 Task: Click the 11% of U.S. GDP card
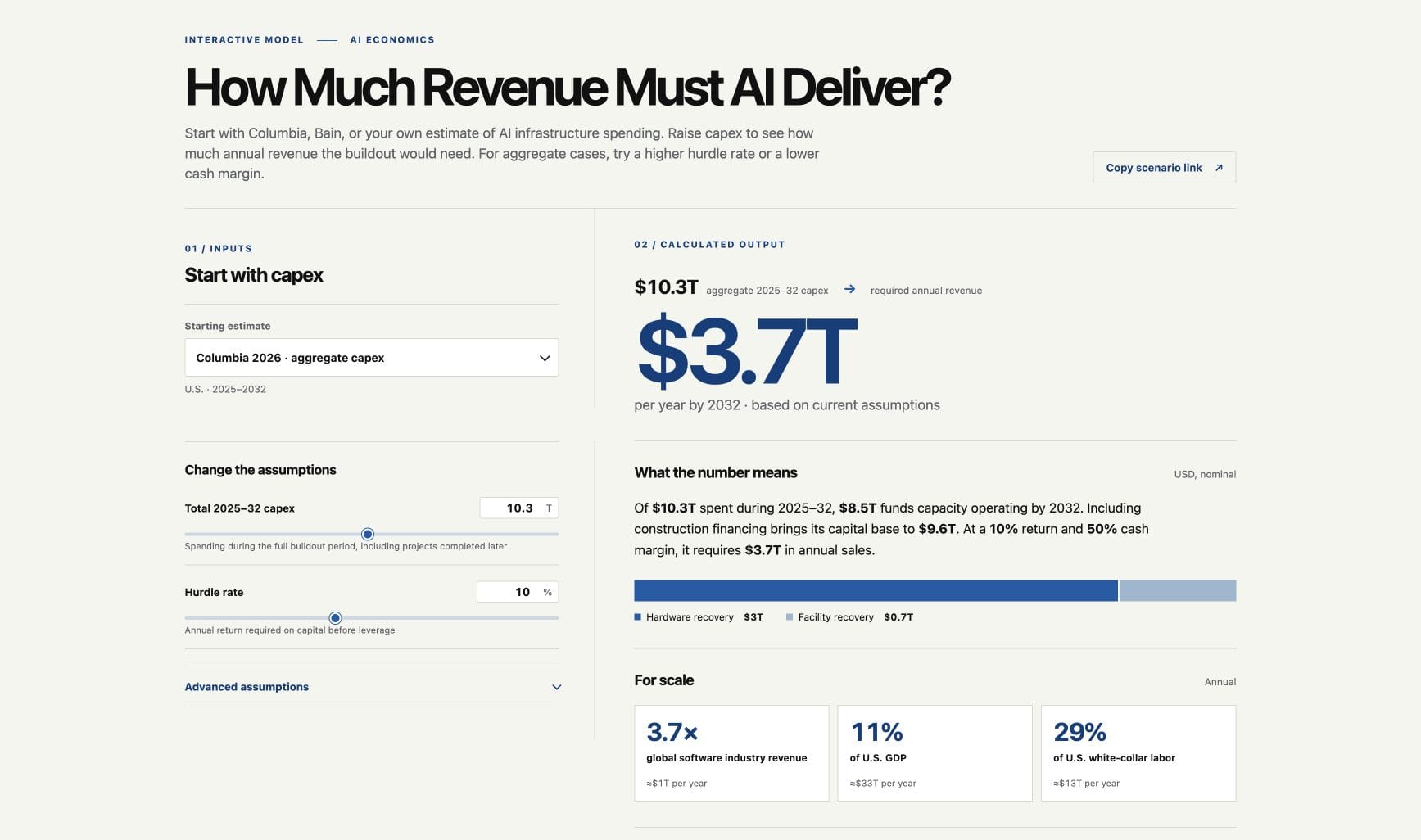[935, 753]
